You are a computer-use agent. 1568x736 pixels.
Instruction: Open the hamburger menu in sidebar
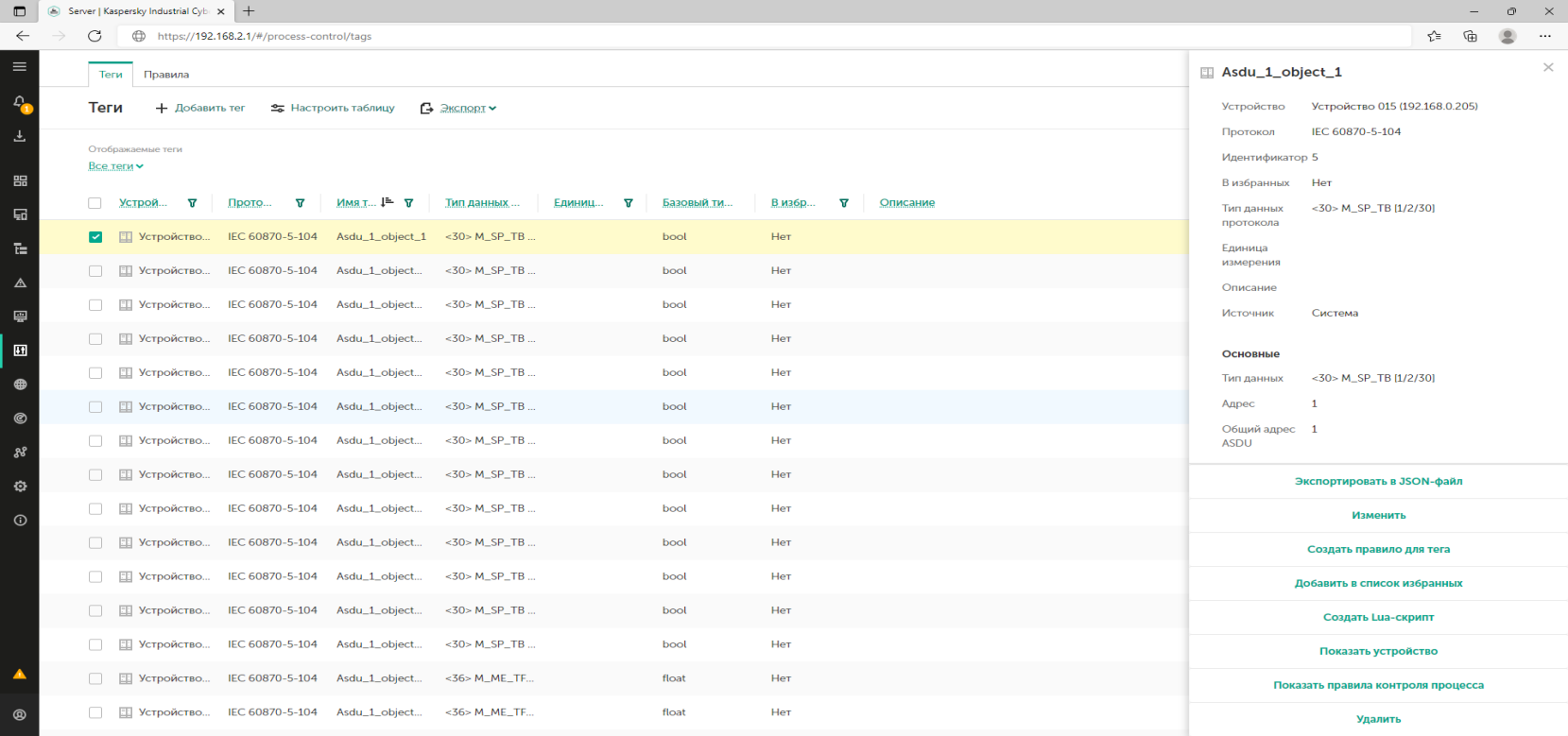coord(19,67)
